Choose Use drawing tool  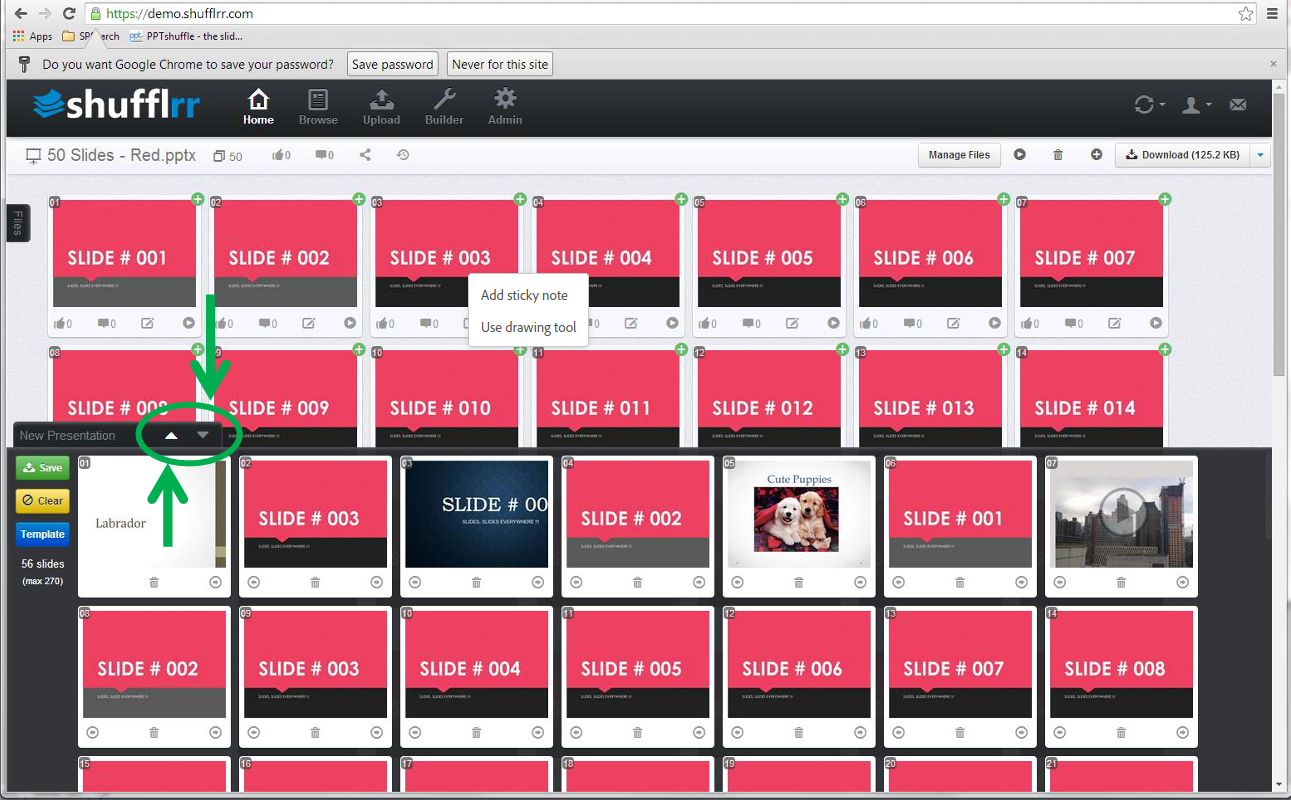click(x=528, y=327)
